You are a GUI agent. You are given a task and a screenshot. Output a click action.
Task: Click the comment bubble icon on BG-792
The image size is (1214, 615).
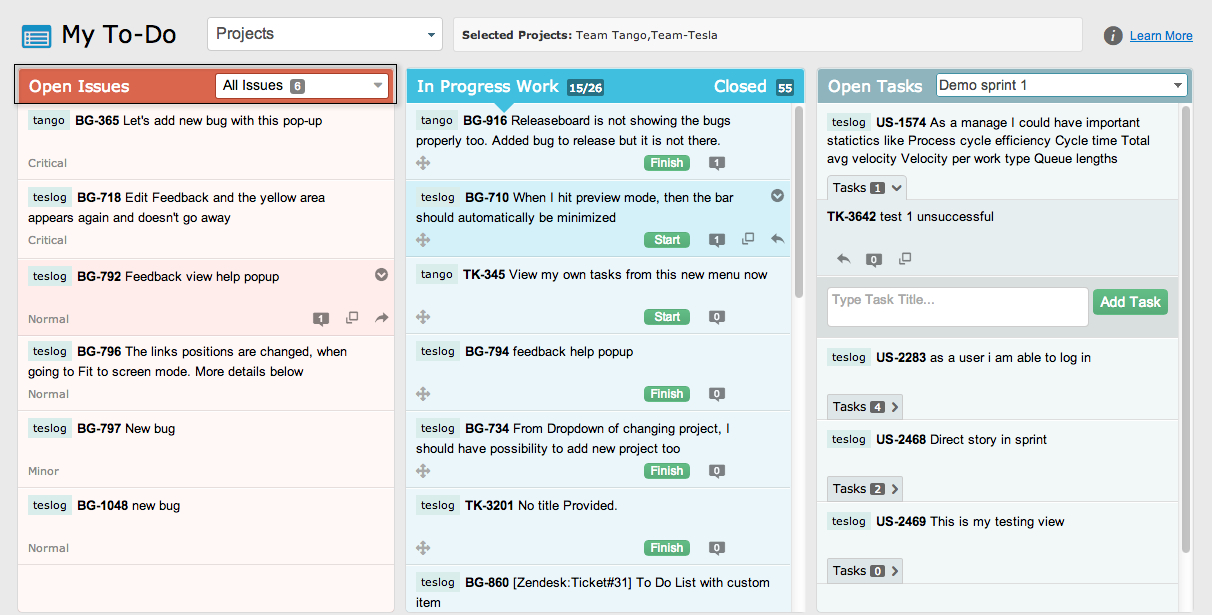(x=321, y=319)
